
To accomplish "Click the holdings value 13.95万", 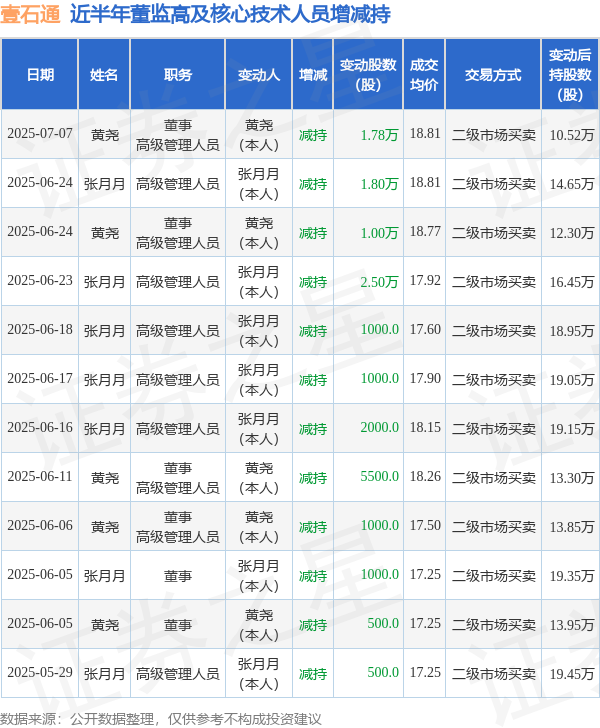I will tap(572, 625).
